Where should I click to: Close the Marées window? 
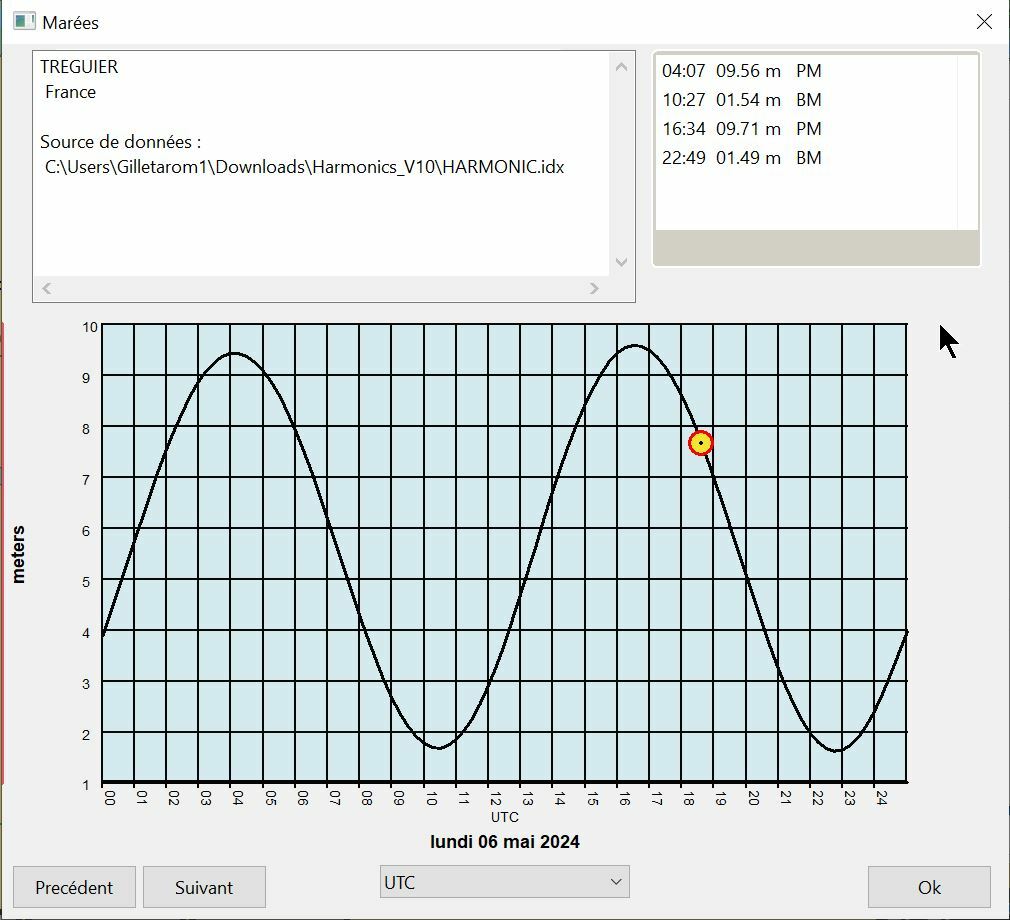[984, 22]
